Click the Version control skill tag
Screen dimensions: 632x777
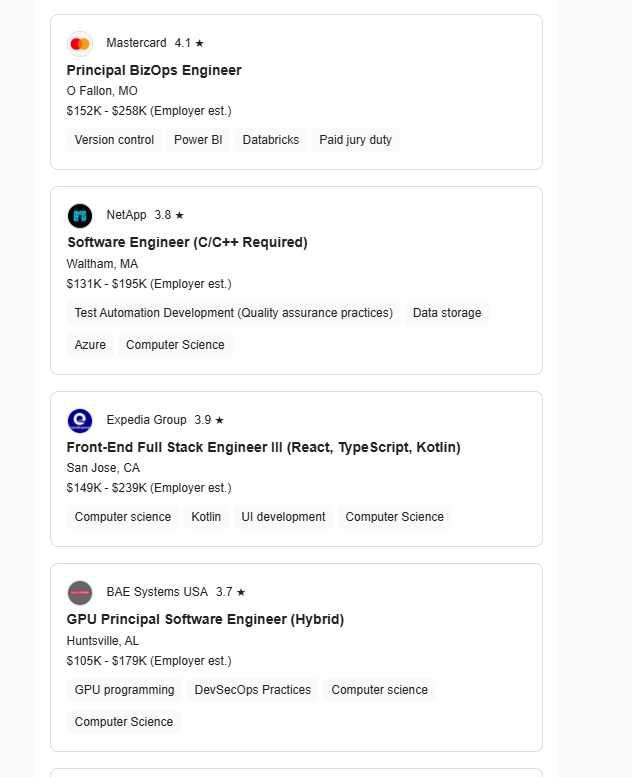[x=114, y=140]
